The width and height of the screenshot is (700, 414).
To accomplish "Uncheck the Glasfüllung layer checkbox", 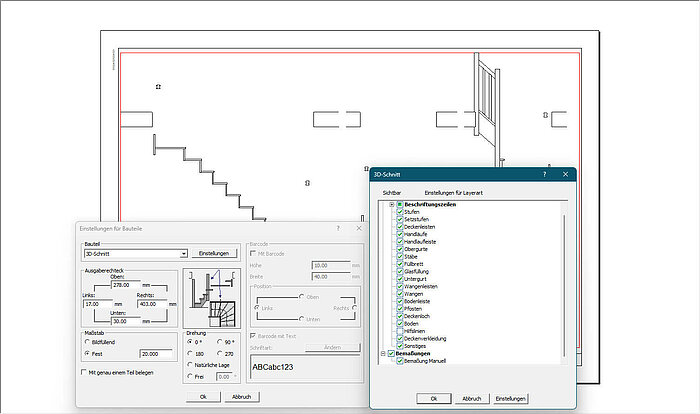I will click(x=400, y=271).
